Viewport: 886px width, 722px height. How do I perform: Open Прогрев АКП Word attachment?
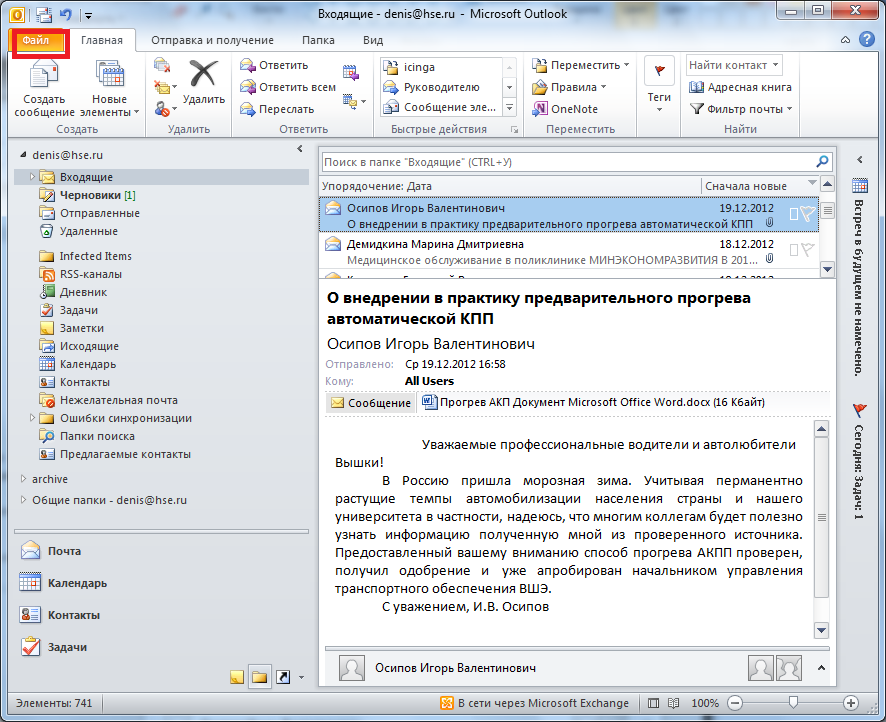(593, 402)
